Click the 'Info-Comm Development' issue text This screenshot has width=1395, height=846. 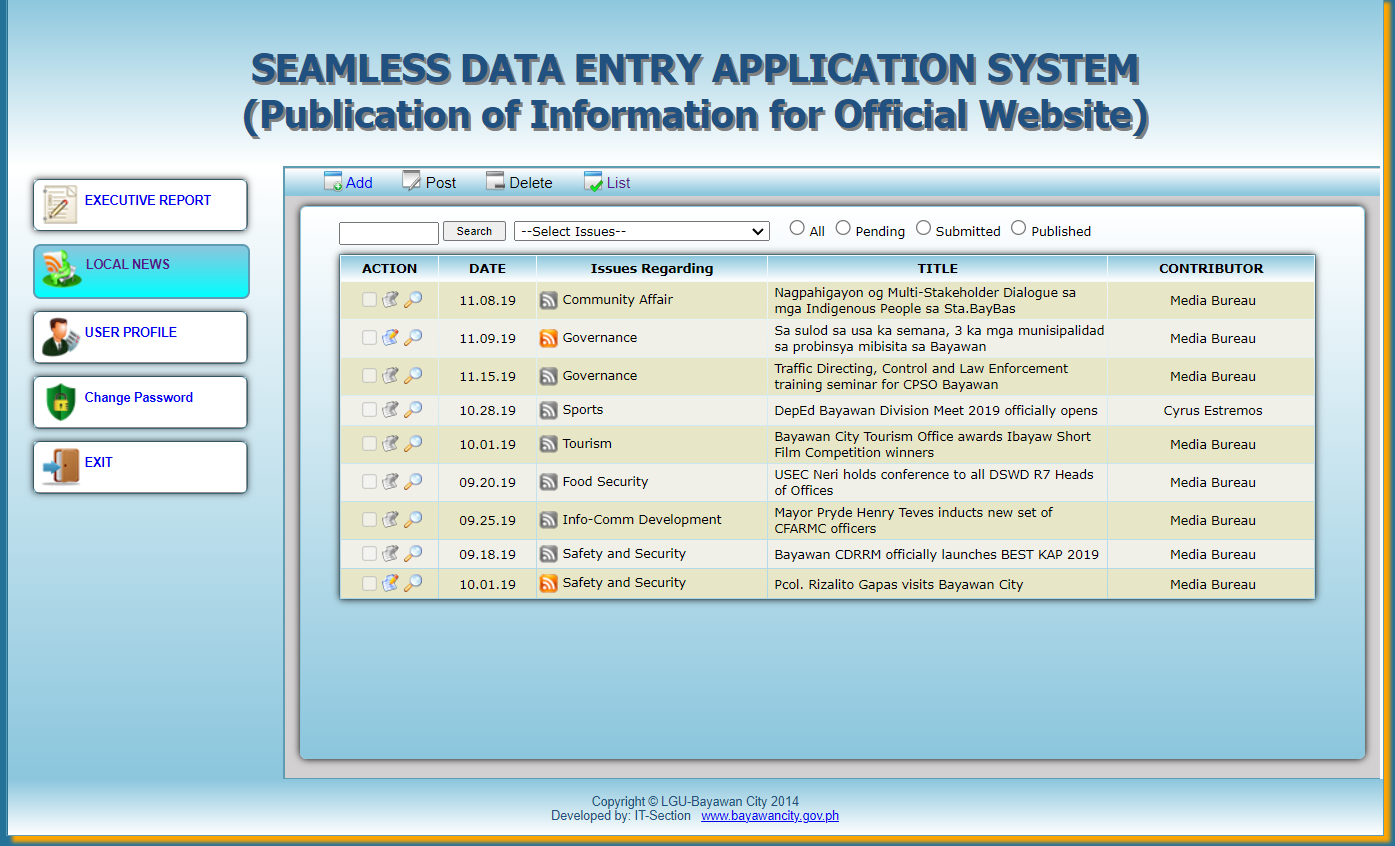[x=642, y=519]
